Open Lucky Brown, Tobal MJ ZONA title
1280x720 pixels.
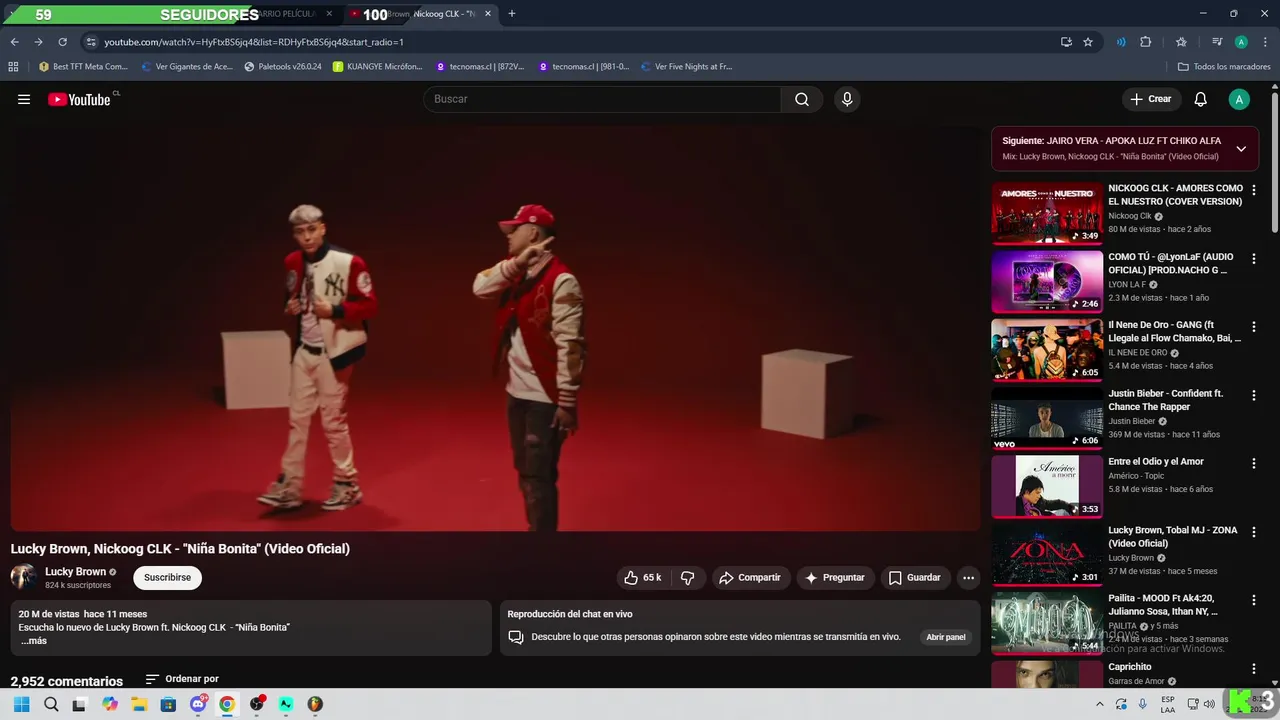(1173, 537)
